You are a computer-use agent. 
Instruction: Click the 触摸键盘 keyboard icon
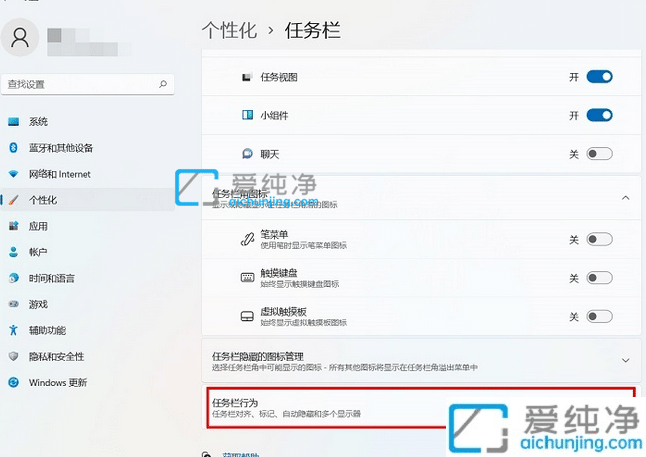click(247, 277)
